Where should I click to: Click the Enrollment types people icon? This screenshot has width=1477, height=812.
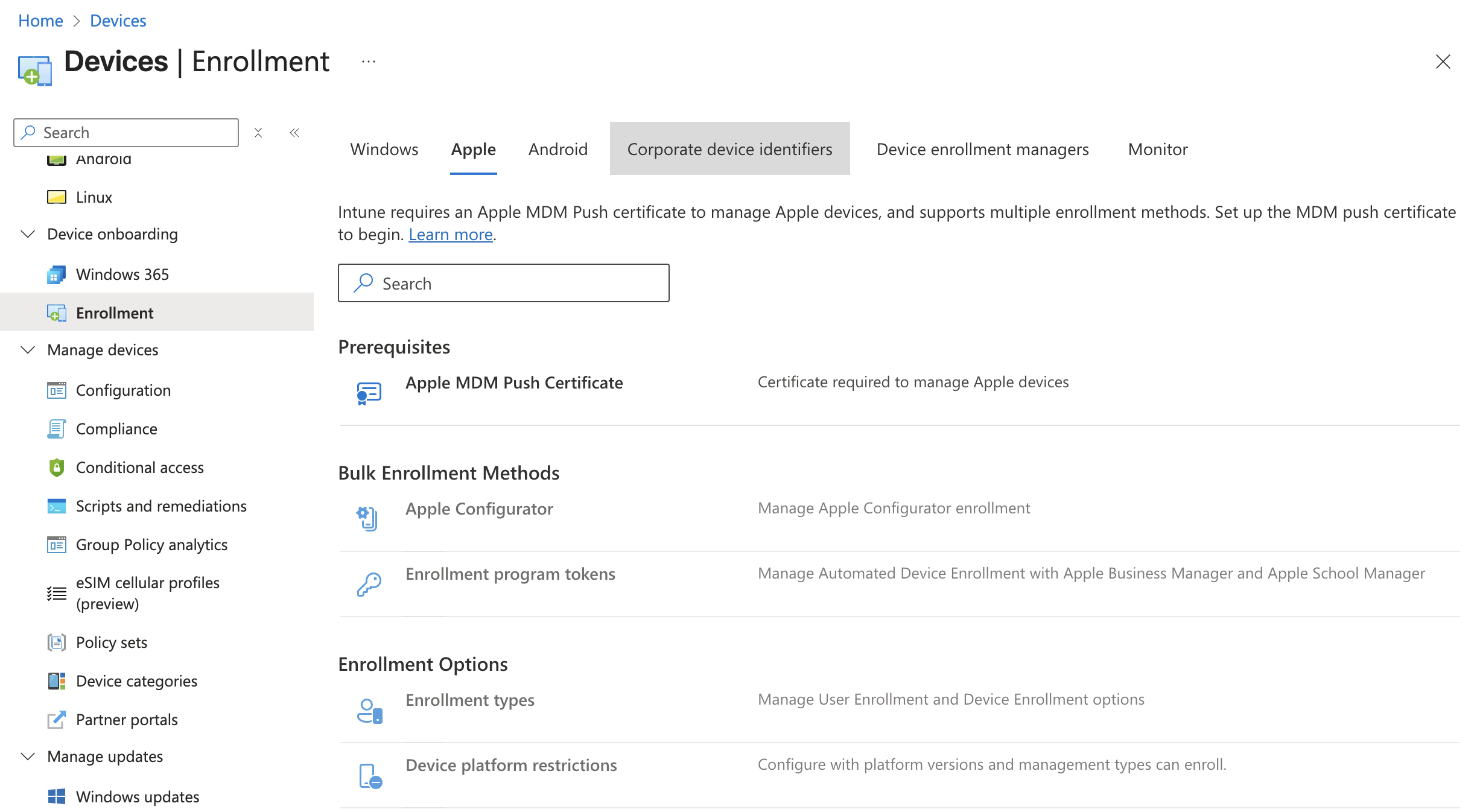point(370,710)
